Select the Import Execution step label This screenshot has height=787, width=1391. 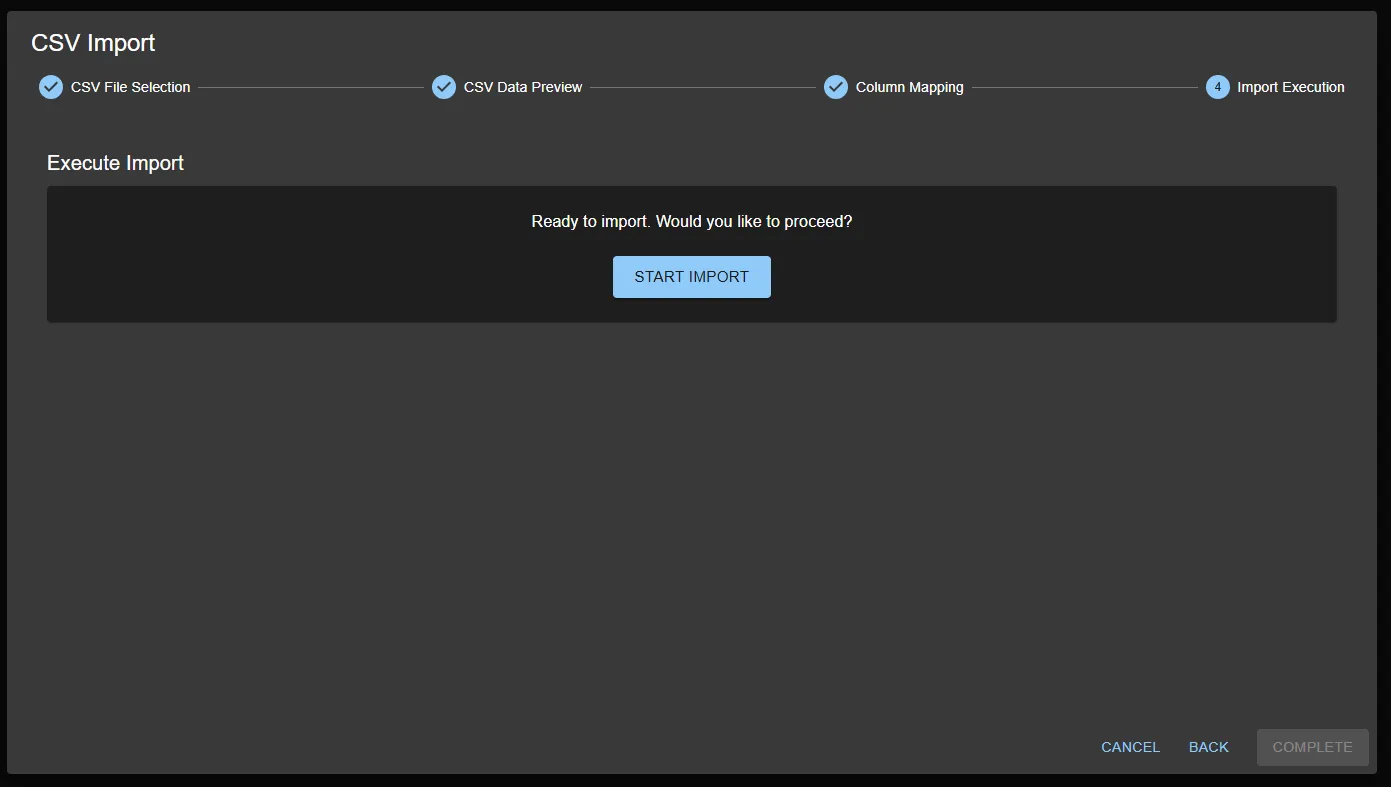click(1290, 87)
